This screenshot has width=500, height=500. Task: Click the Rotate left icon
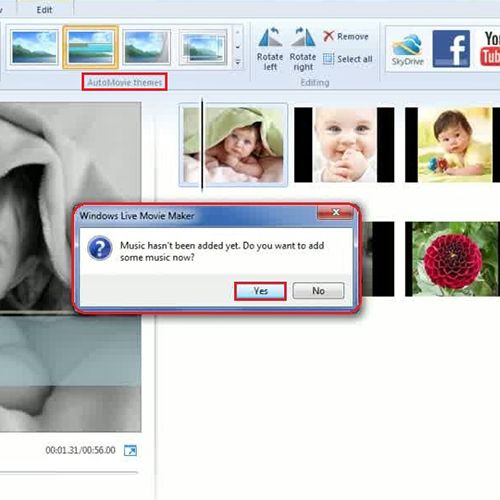click(x=270, y=49)
